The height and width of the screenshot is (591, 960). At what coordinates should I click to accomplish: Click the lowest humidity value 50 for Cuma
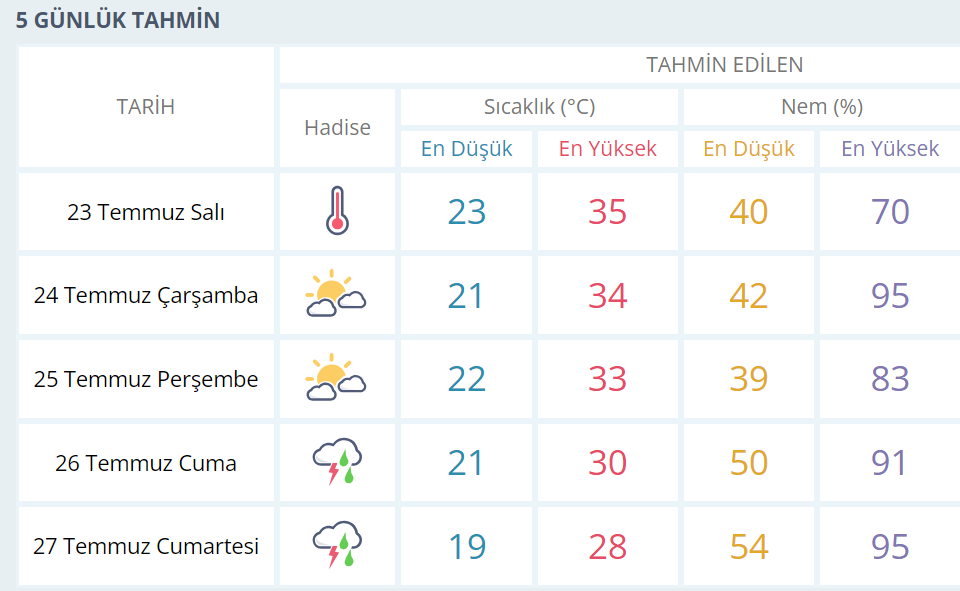(x=748, y=462)
